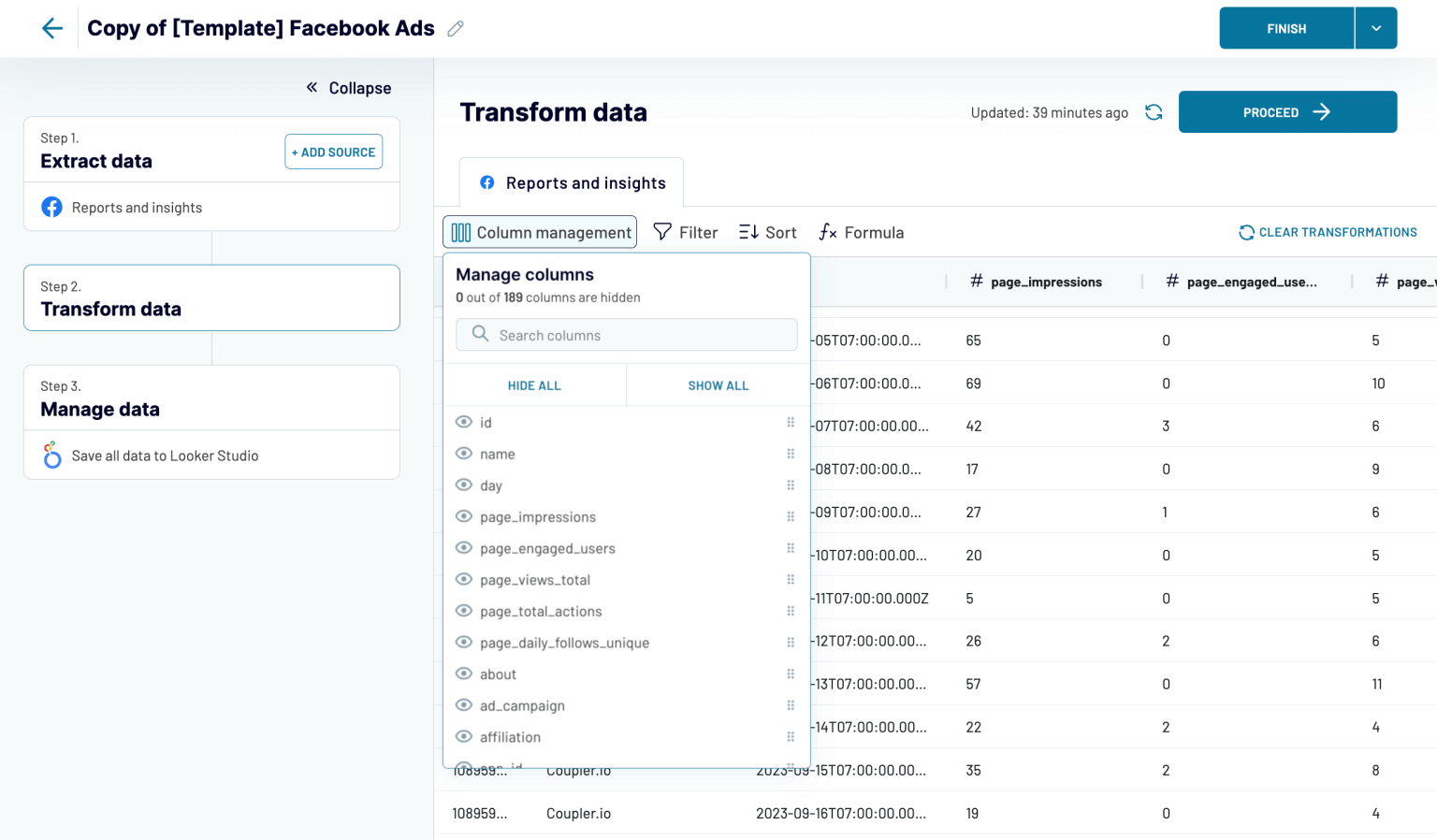Edit the title with the pencil icon
This screenshot has width=1437, height=840.
click(456, 29)
